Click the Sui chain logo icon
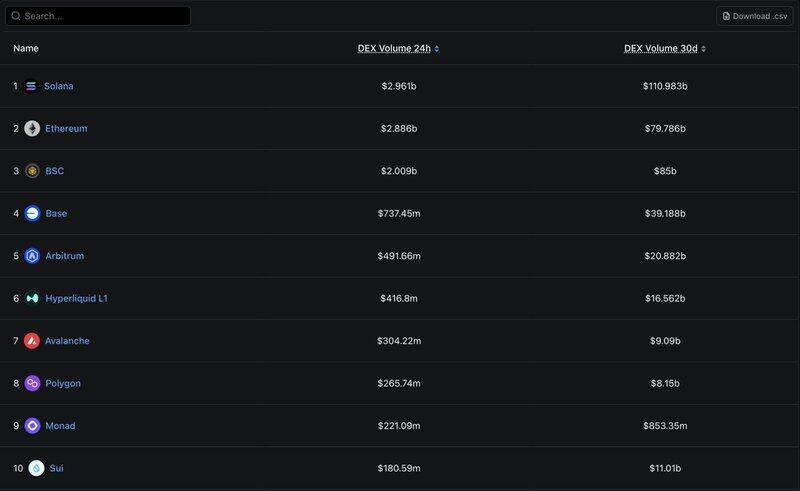The height and width of the screenshot is (491, 800). click(x=36, y=468)
